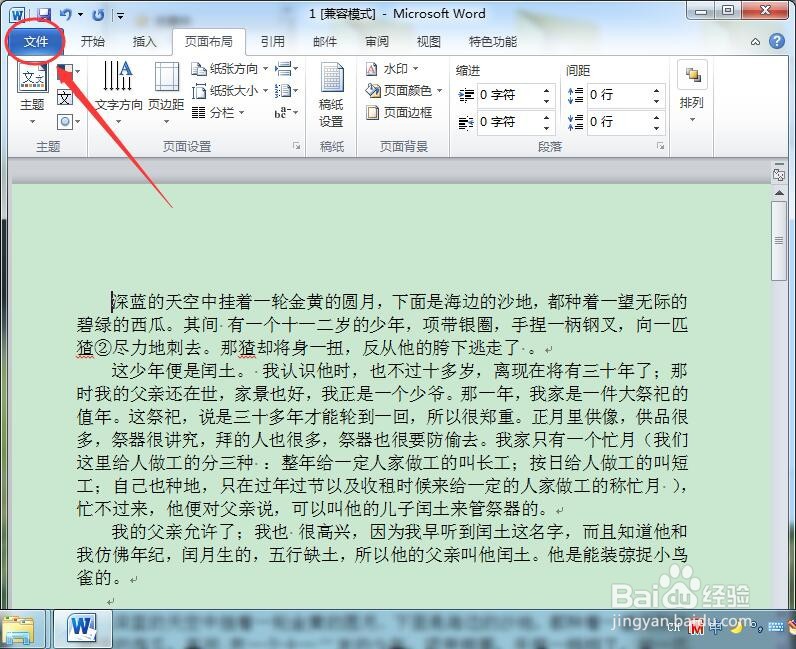Open the 页面颜色 page color menu

[404, 91]
